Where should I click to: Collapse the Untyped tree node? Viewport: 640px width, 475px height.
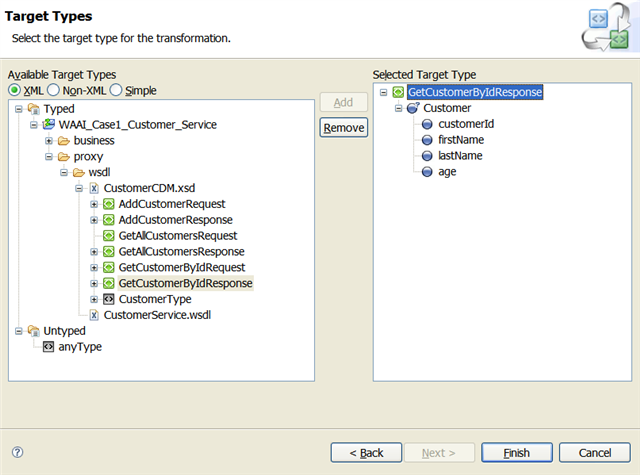tap(20, 331)
